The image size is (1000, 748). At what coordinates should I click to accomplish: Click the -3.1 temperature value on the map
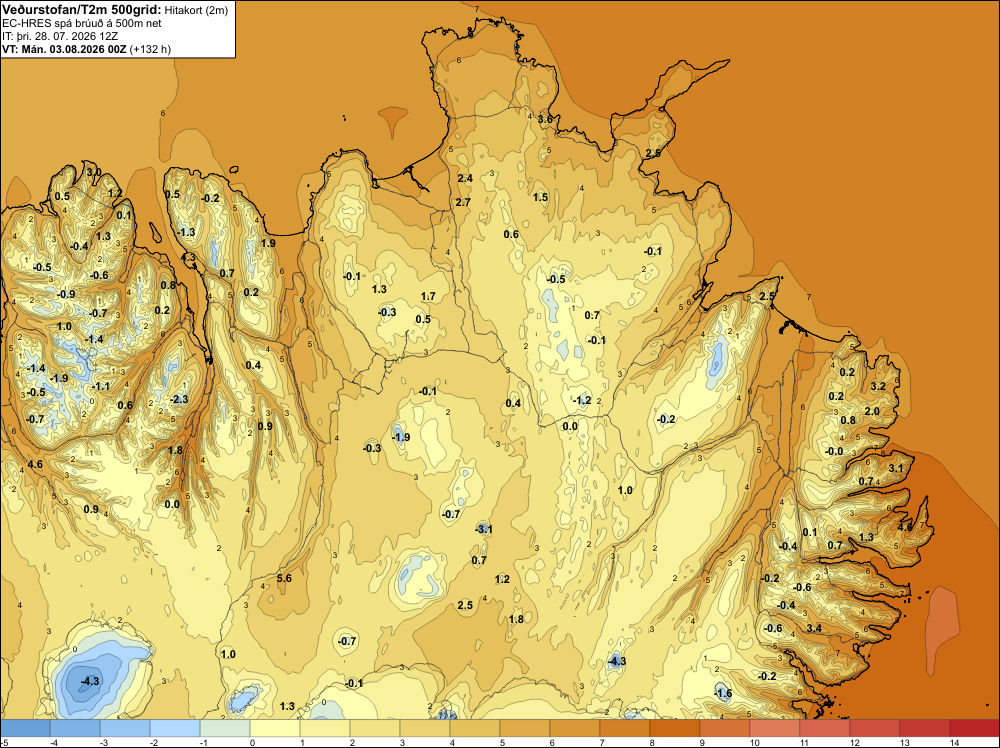tap(484, 529)
